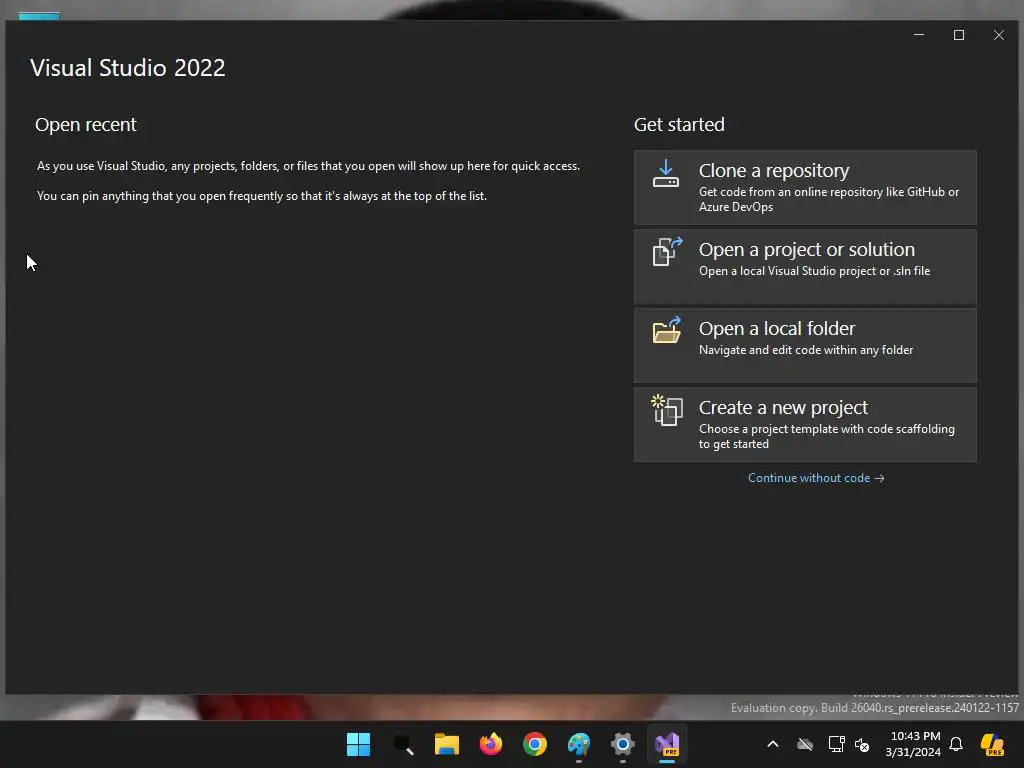Select Visual Studio Preview taskbar icon

pos(667,744)
